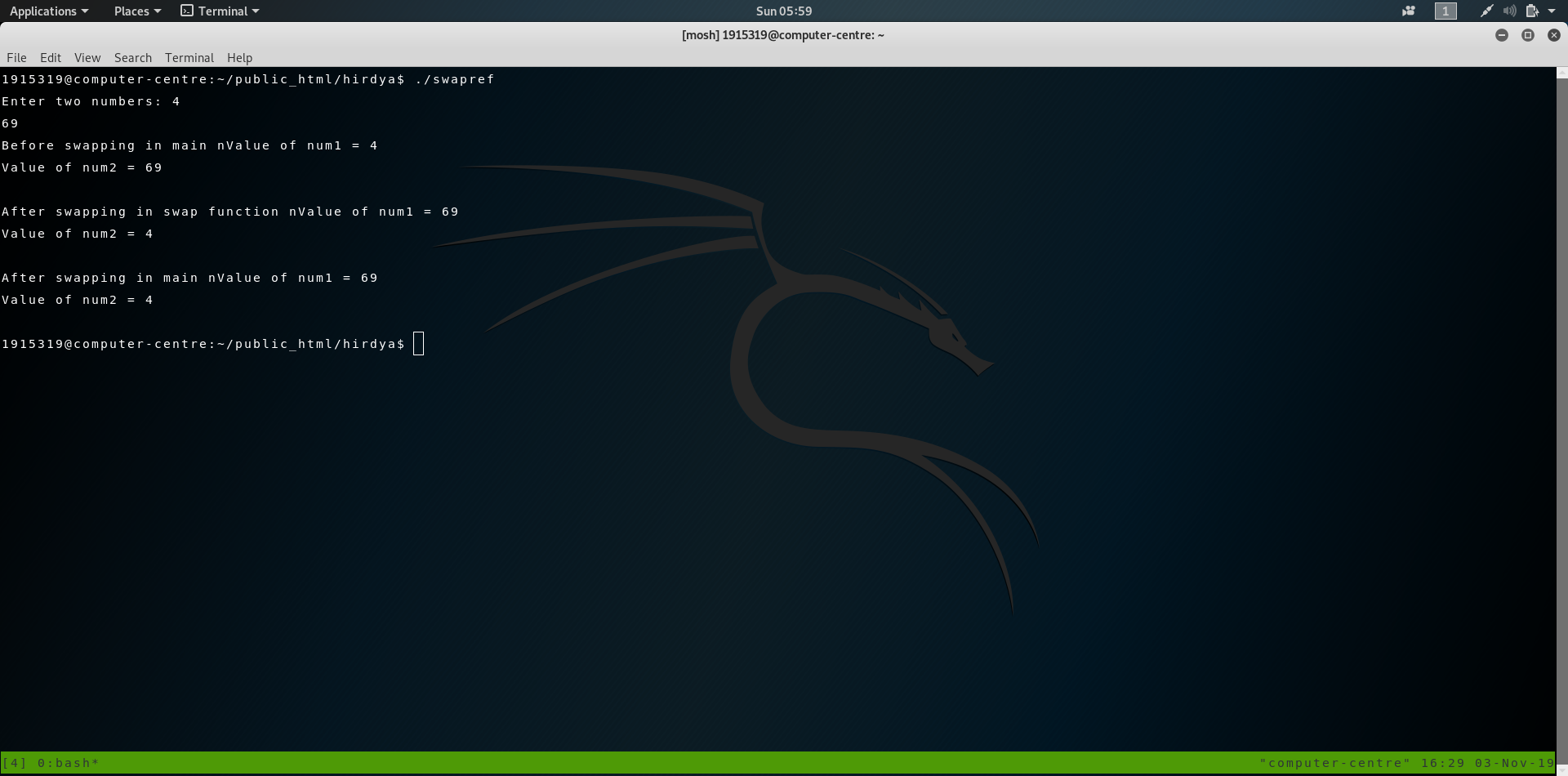The width and height of the screenshot is (1568, 776).
Task: Click the cursor block at the bottom prompt
Action: pyautogui.click(x=419, y=344)
